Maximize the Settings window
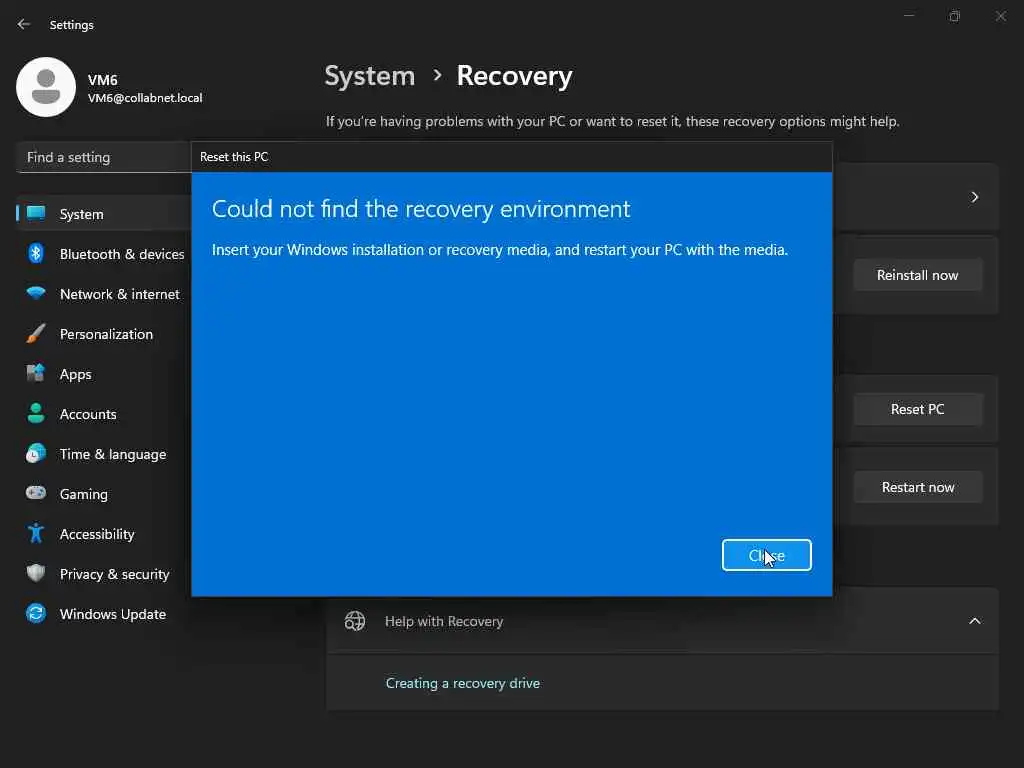The height and width of the screenshot is (768, 1024). coord(955,16)
